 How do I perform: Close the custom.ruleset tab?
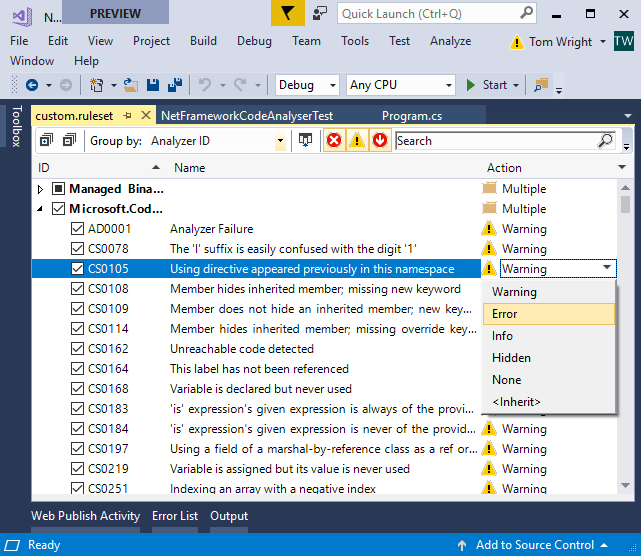point(146,116)
